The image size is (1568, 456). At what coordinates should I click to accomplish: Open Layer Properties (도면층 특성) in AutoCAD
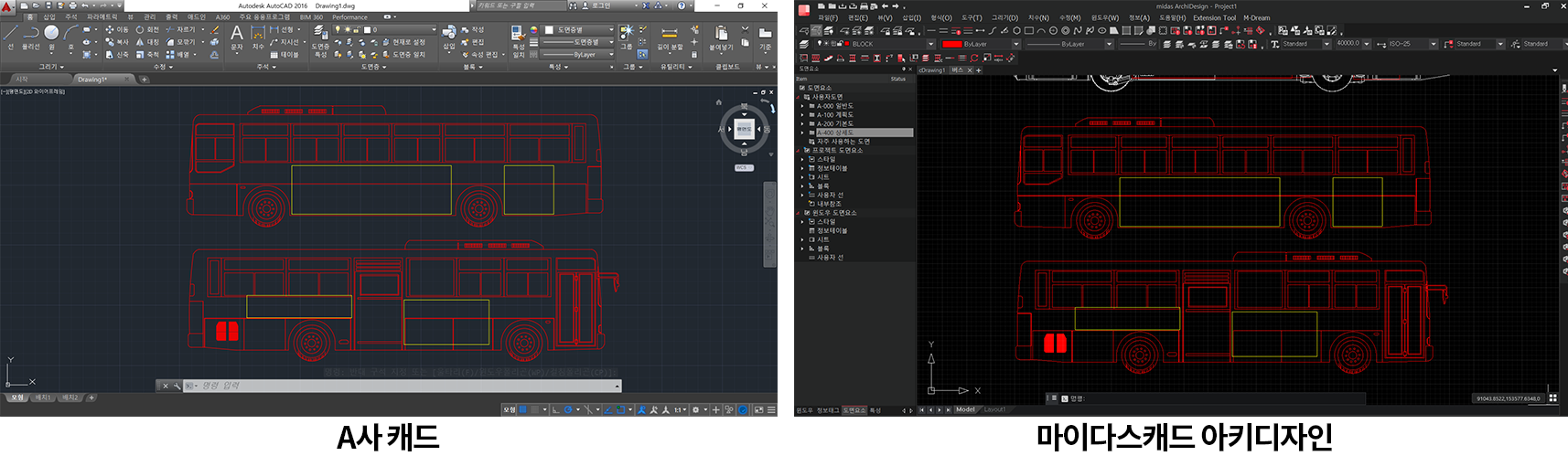click(320, 41)
